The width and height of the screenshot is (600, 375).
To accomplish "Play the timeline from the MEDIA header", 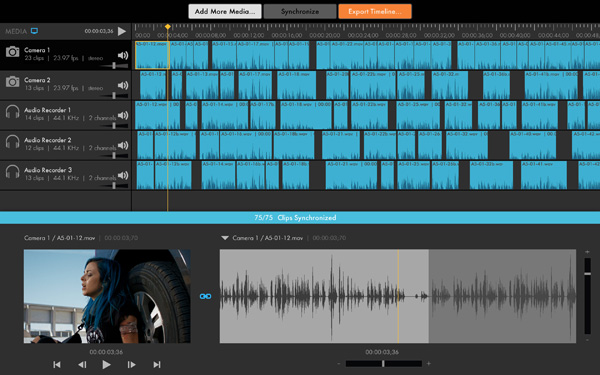I will (122, 31).
